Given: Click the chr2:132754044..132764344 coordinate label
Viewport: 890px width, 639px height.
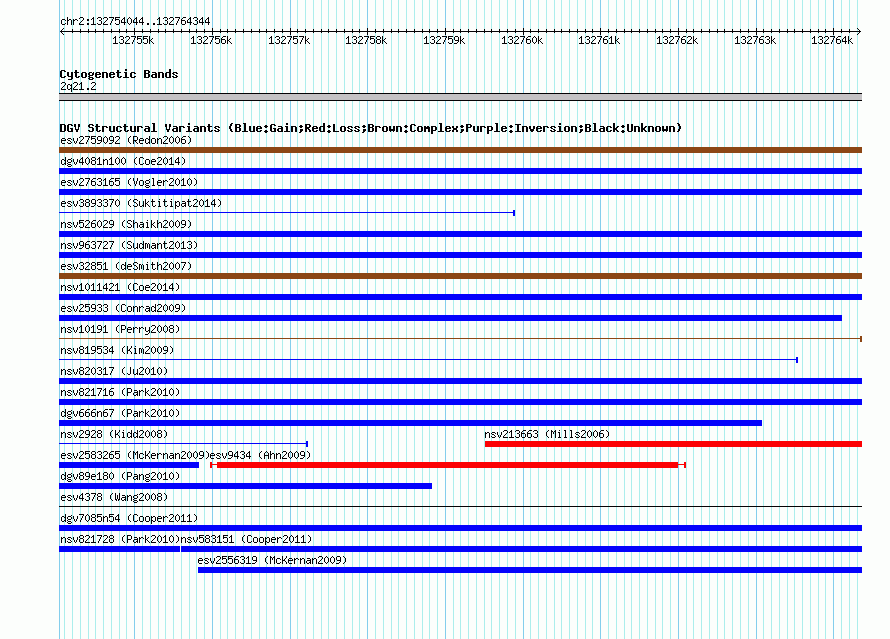Looking at the screenshot, I should click(135, 21).
